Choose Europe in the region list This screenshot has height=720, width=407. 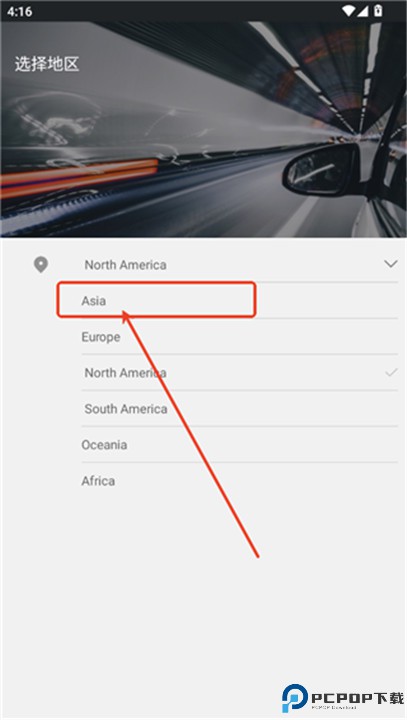pyautogui.click(x=239, y=337)
